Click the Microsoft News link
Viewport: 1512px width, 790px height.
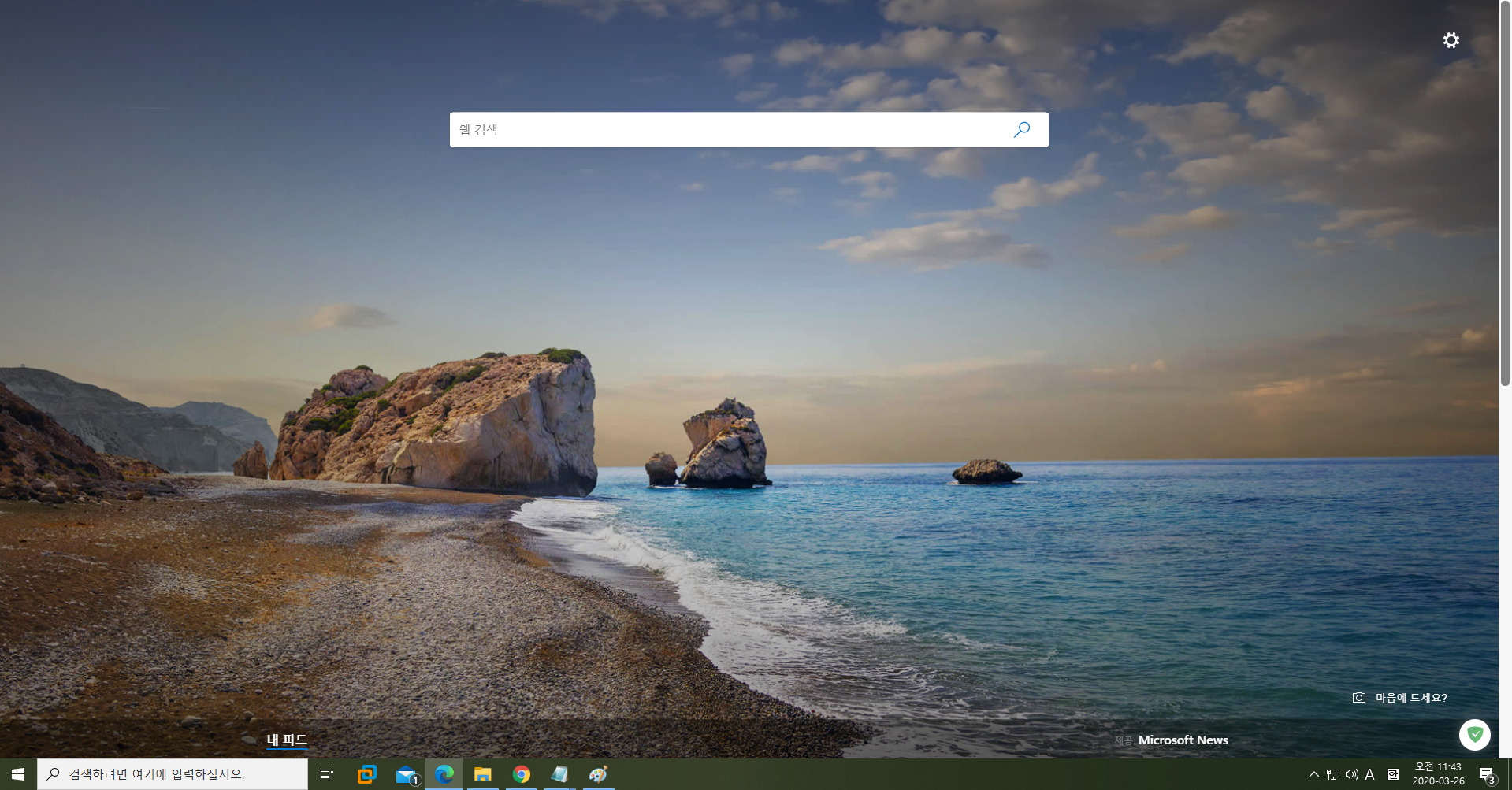(x=1183, y=740)
